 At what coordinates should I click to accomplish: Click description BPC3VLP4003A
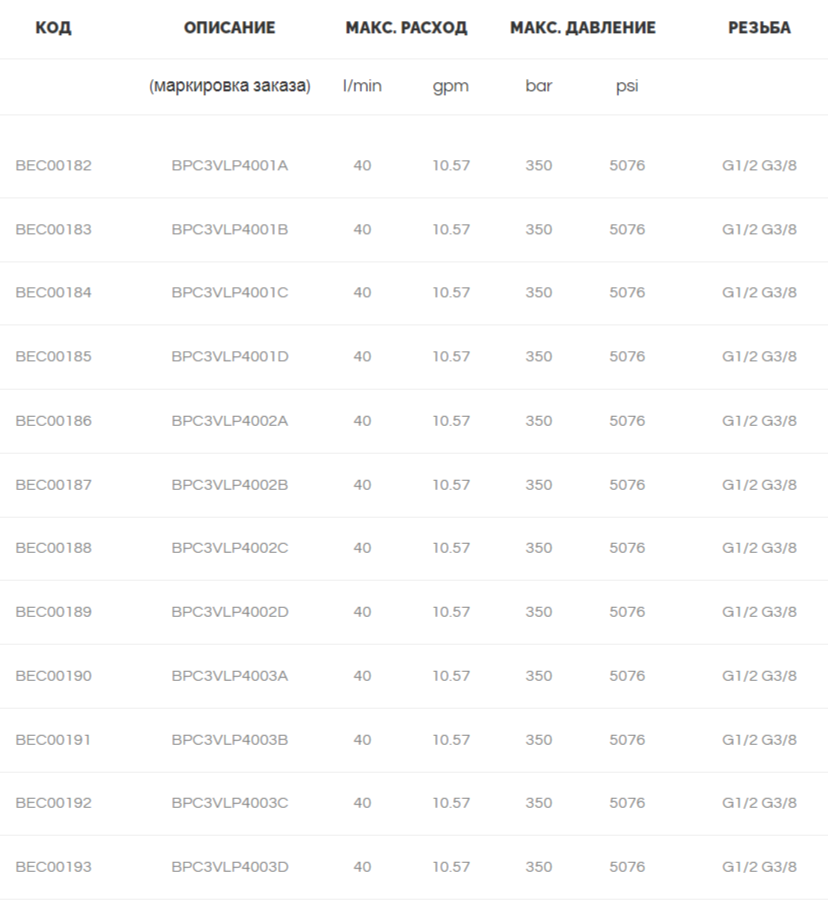[230, 676]
